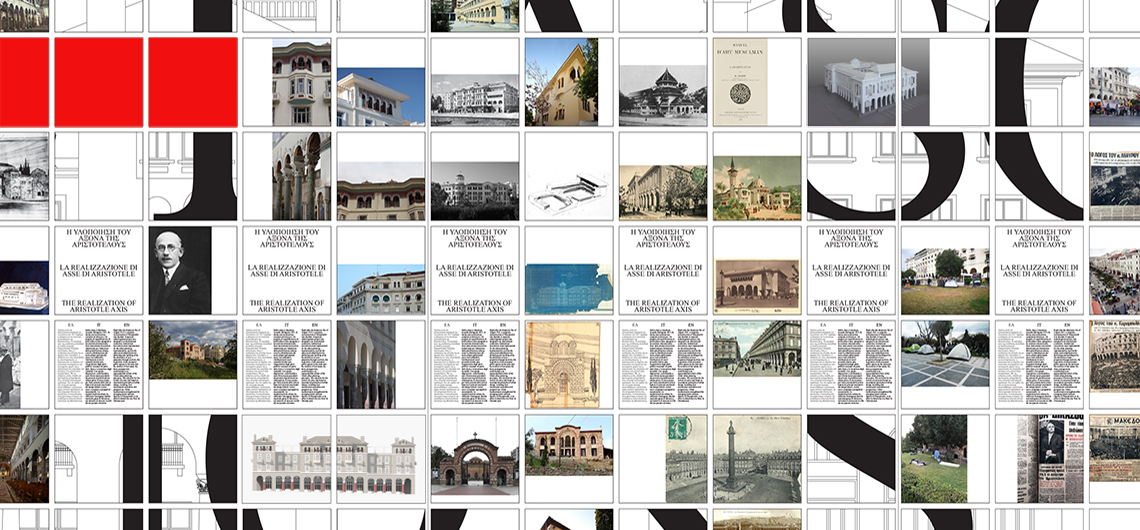Select the portrait of man with glasses
1140x530 pixels.
pyautogui.click(x=180, y=270)
